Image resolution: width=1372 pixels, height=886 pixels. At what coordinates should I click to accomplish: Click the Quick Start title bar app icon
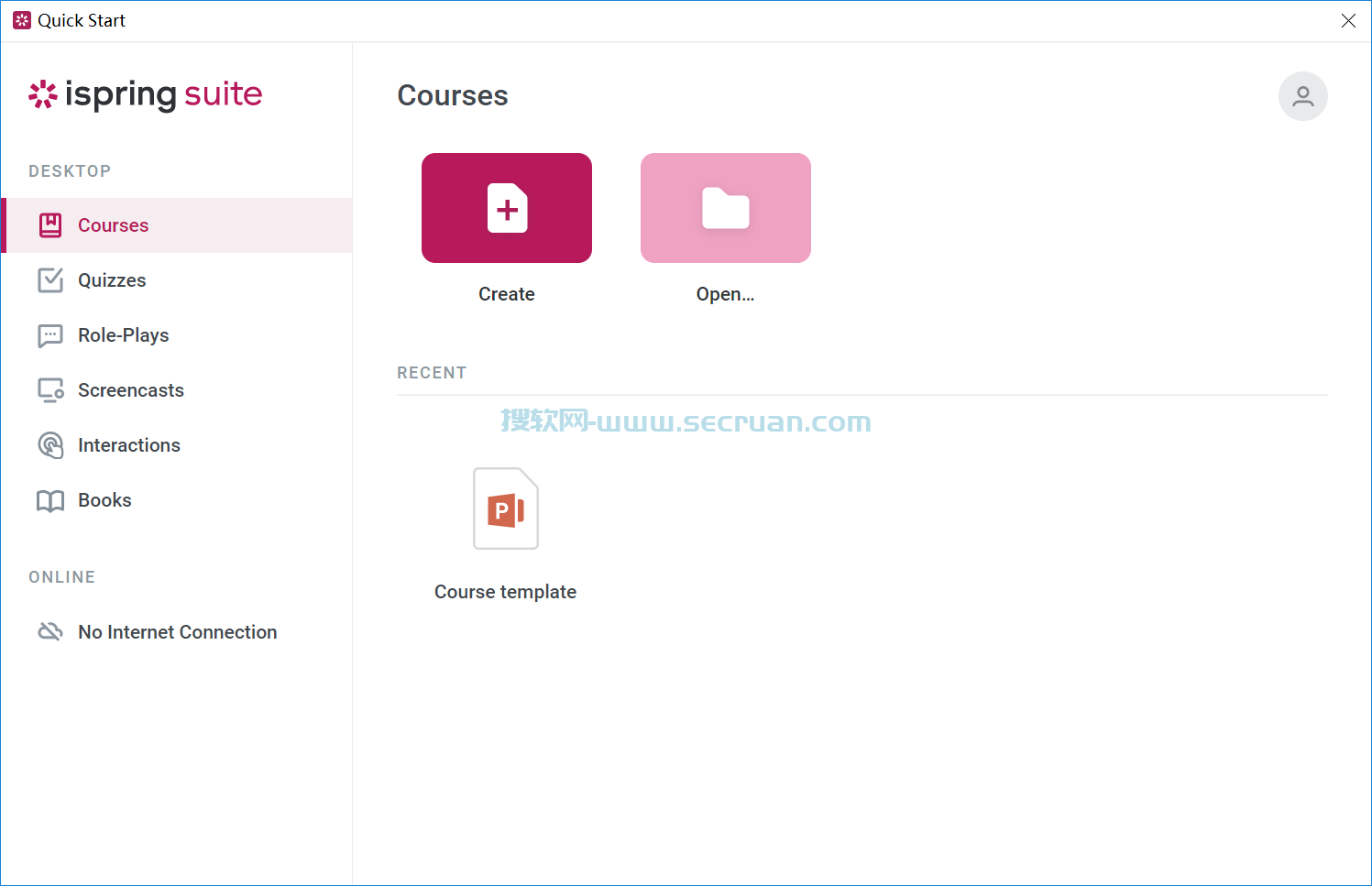click(x=22, y=20)
